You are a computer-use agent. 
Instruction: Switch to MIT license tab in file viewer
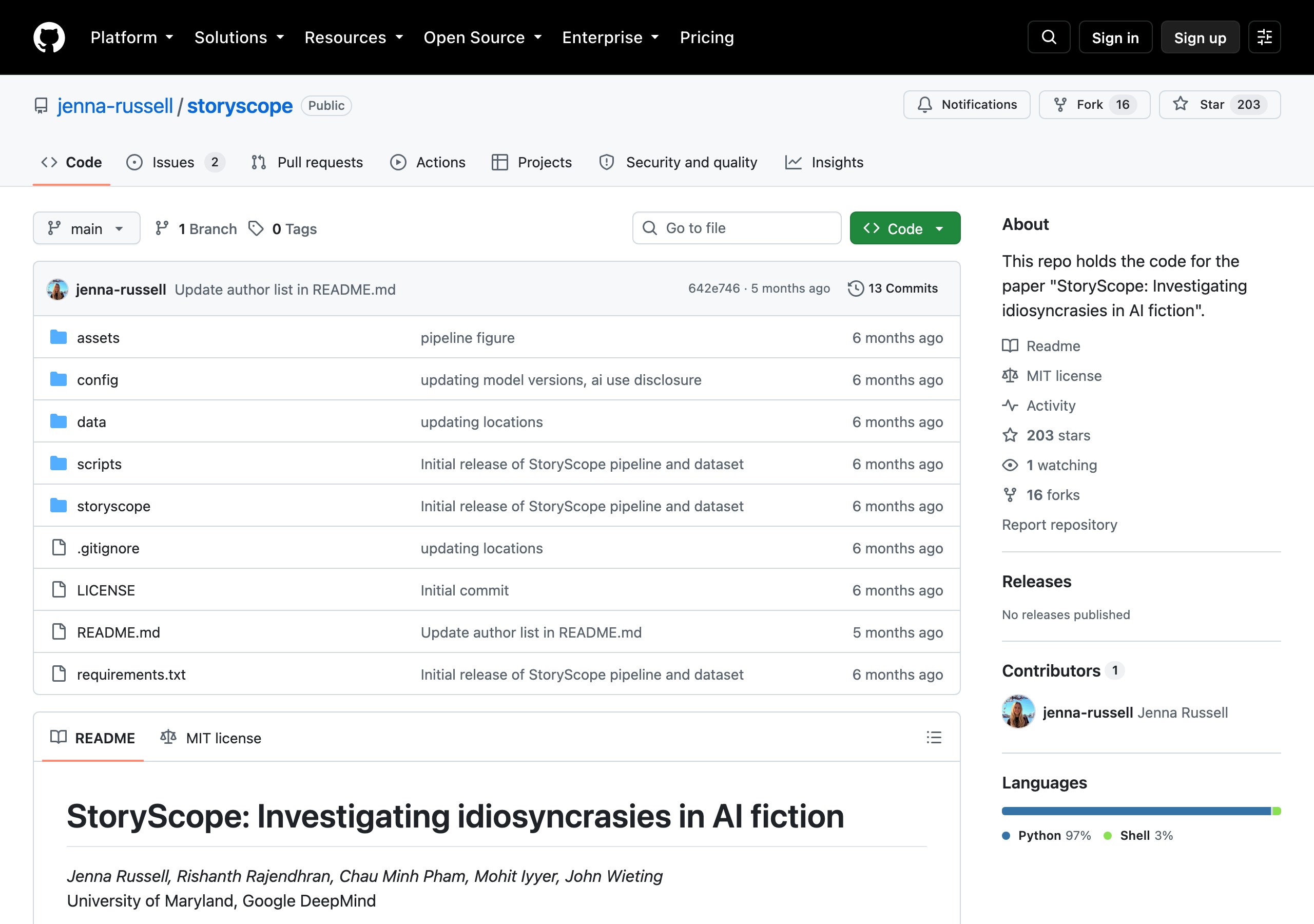210,738
